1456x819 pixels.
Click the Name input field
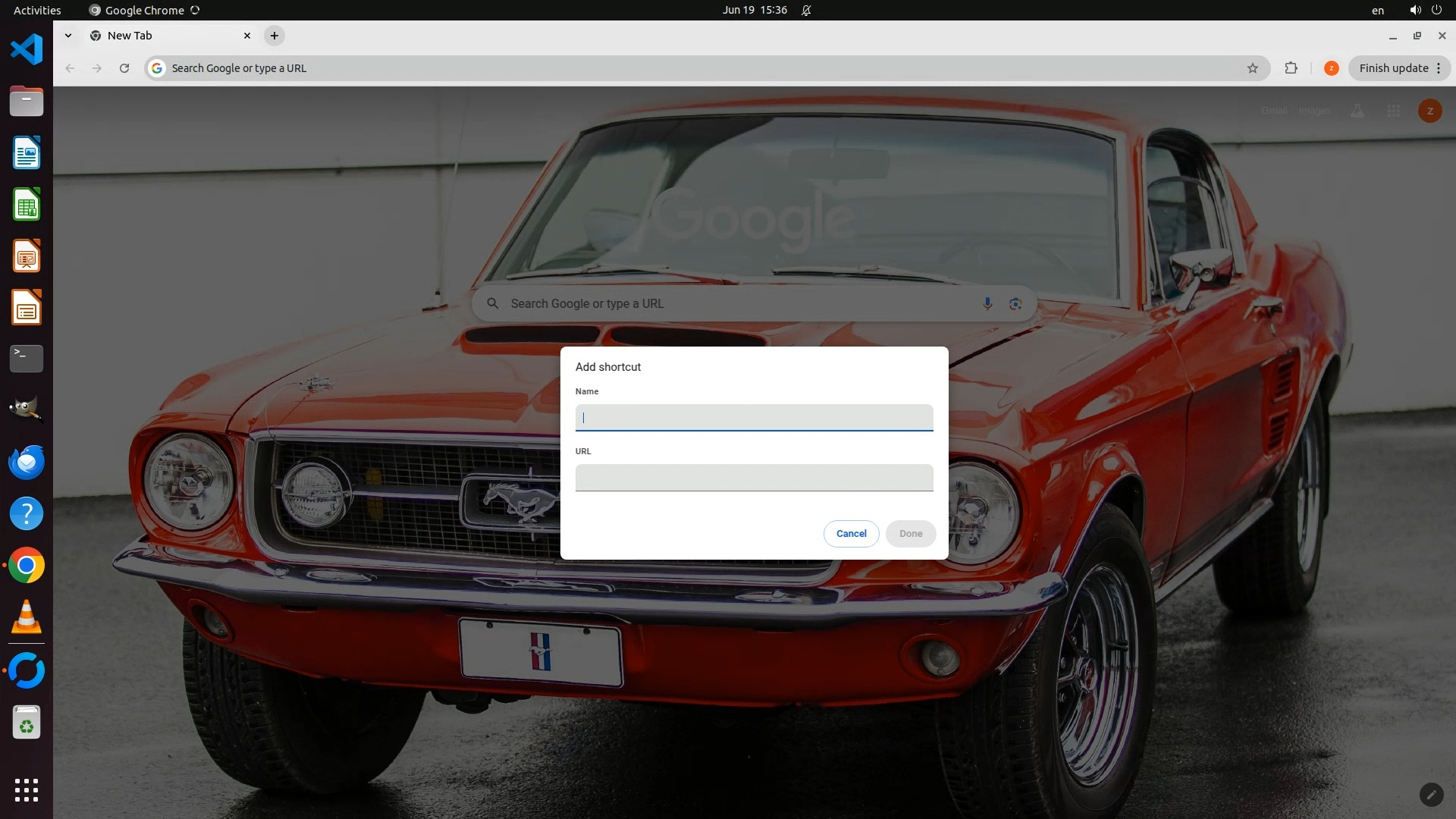click(754, 418)
